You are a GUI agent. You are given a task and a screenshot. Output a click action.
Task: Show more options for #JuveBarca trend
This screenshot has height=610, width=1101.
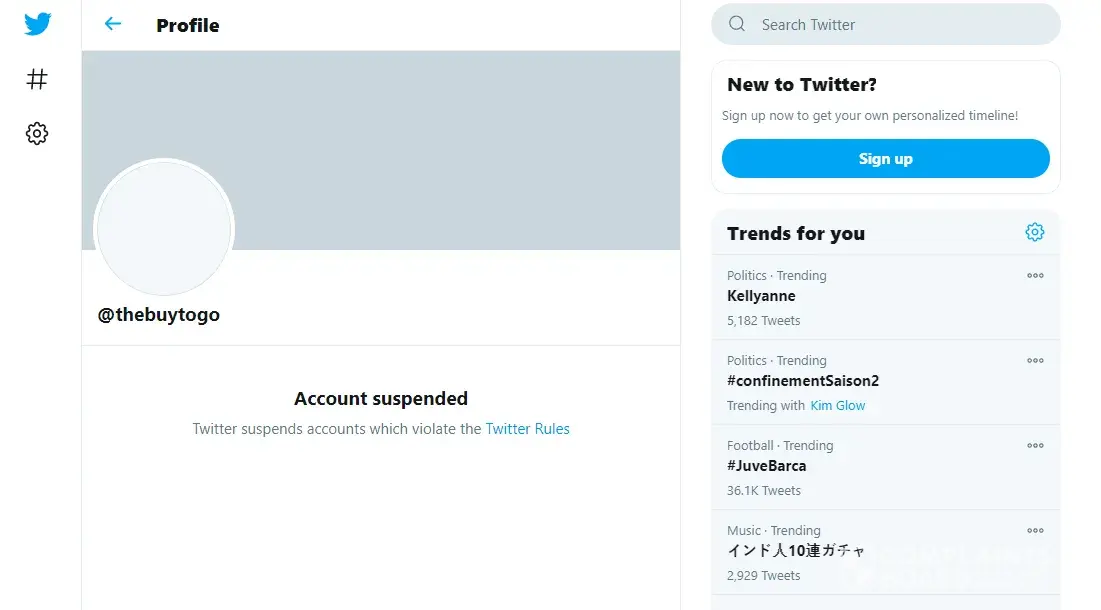pos(1035,446)
